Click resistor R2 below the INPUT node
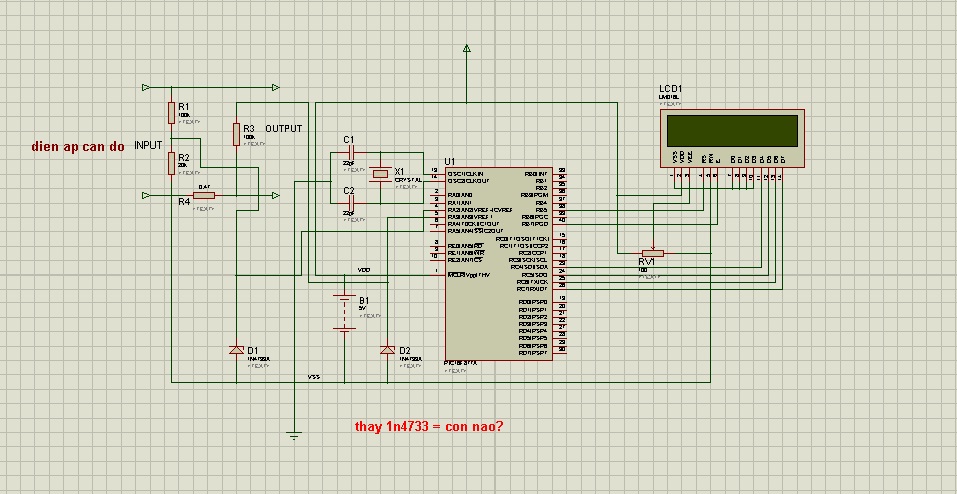 point(171,163)
